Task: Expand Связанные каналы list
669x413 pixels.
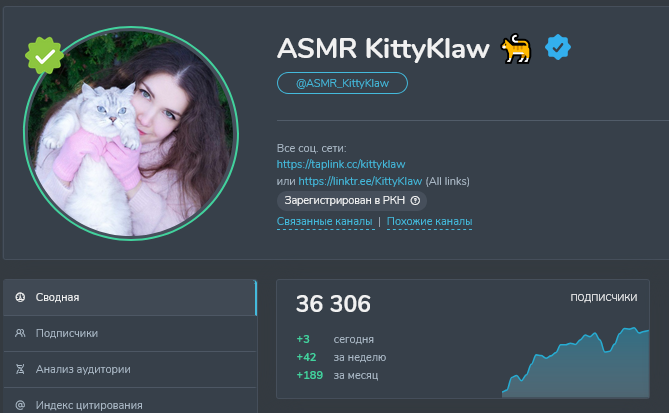Action: 325,221
